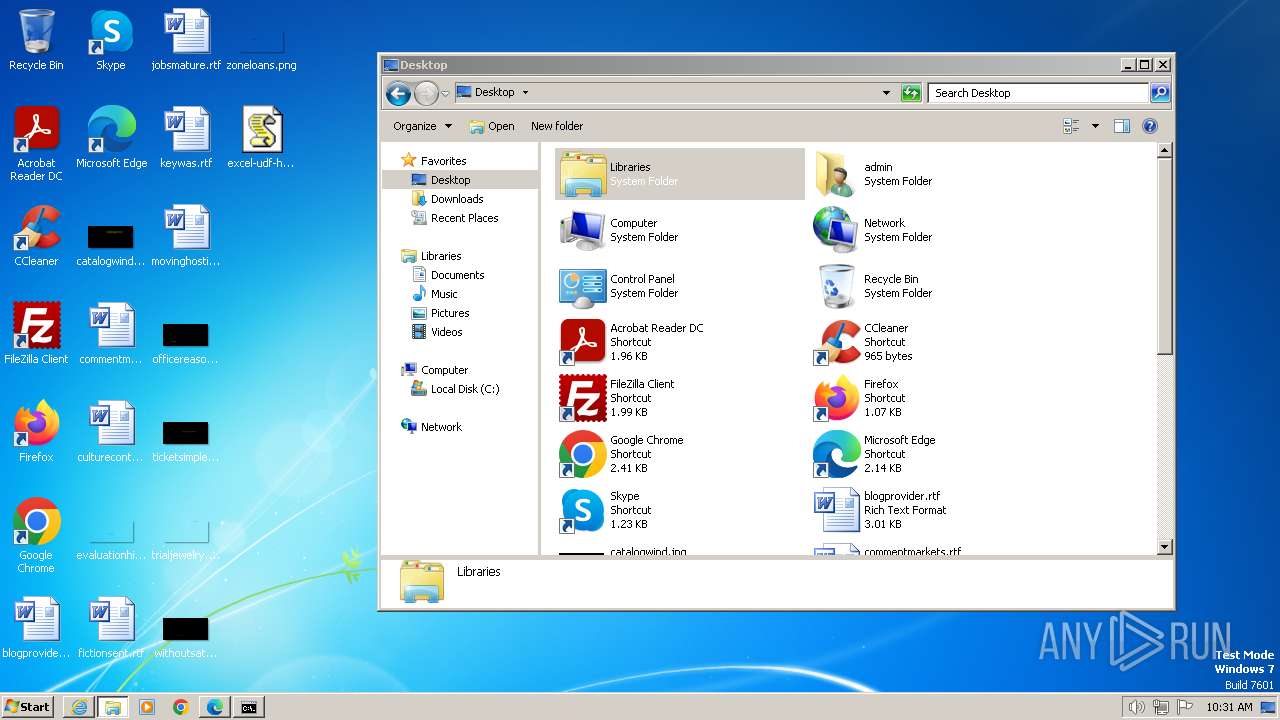
Task: Select keywas.rtf on the desktop
Action: [186, 138]
